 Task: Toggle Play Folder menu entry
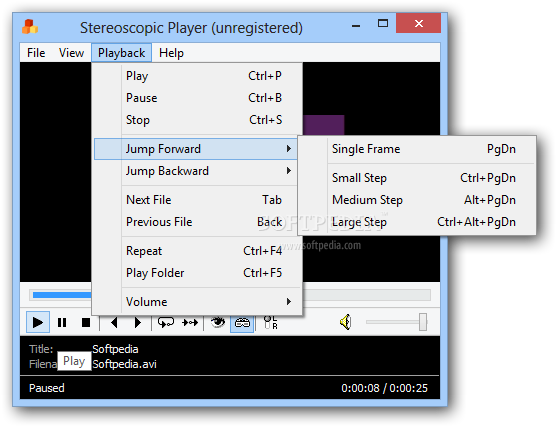pyautogui.click(x=196, y=273)
